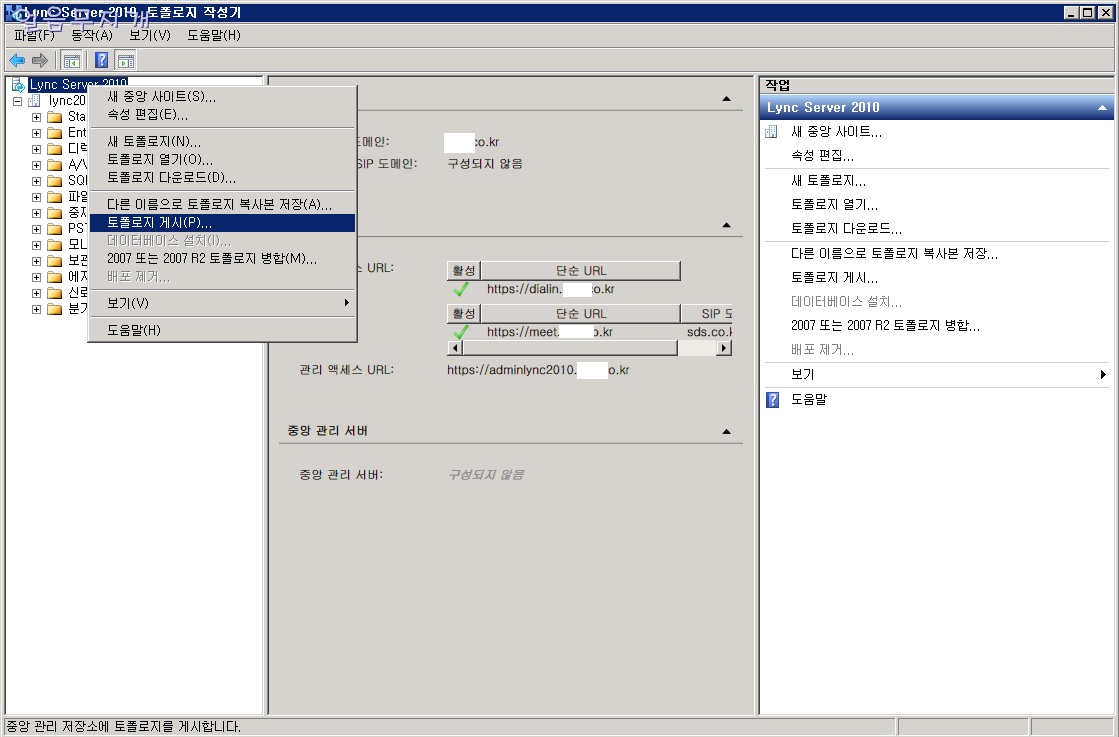Open the 보기 submenu in the 작업 pane
Viewport: 1119px width, 737px height.
[x=936, y=375]
